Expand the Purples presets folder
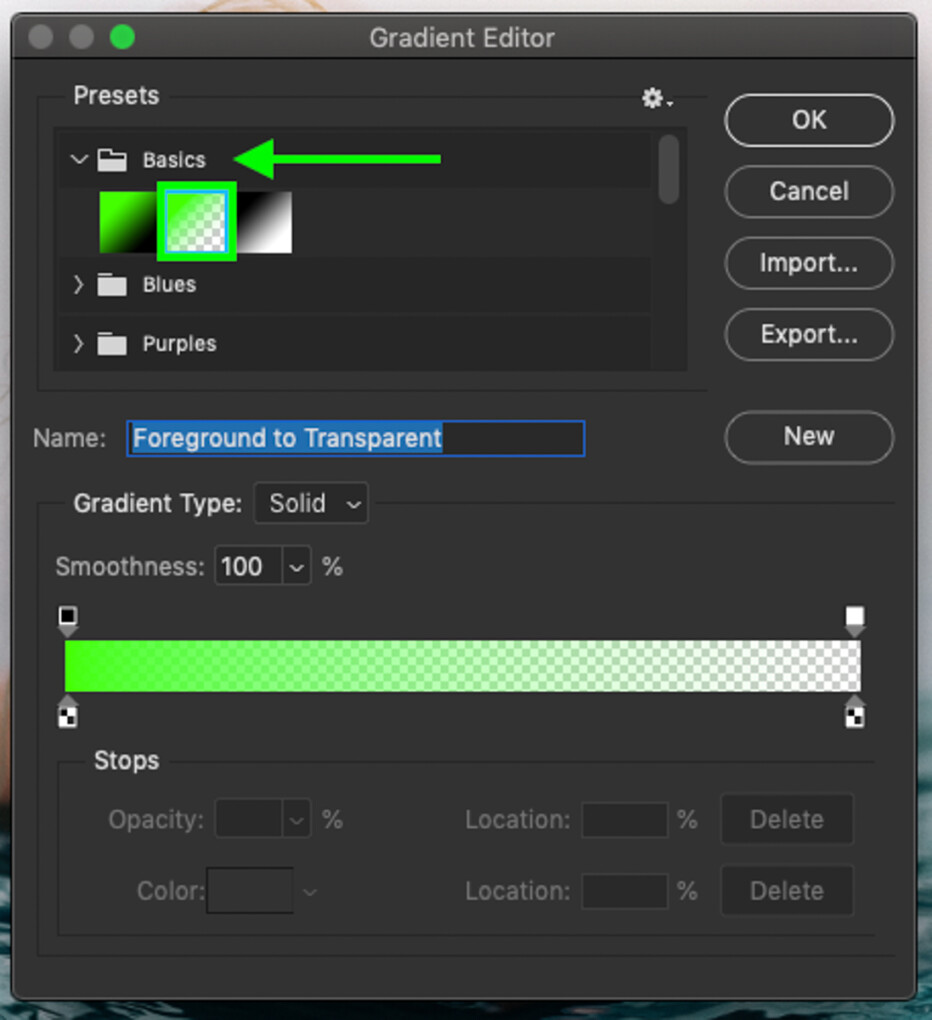 [79, 343]
